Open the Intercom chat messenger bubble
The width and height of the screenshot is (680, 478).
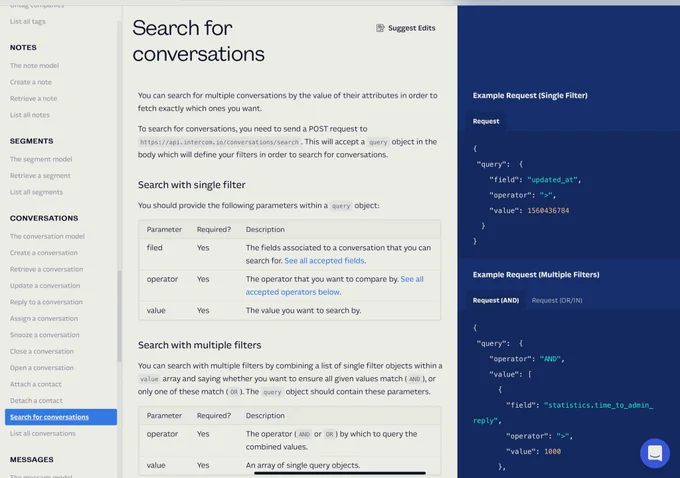pyautogui.click(x=655, y=453)
